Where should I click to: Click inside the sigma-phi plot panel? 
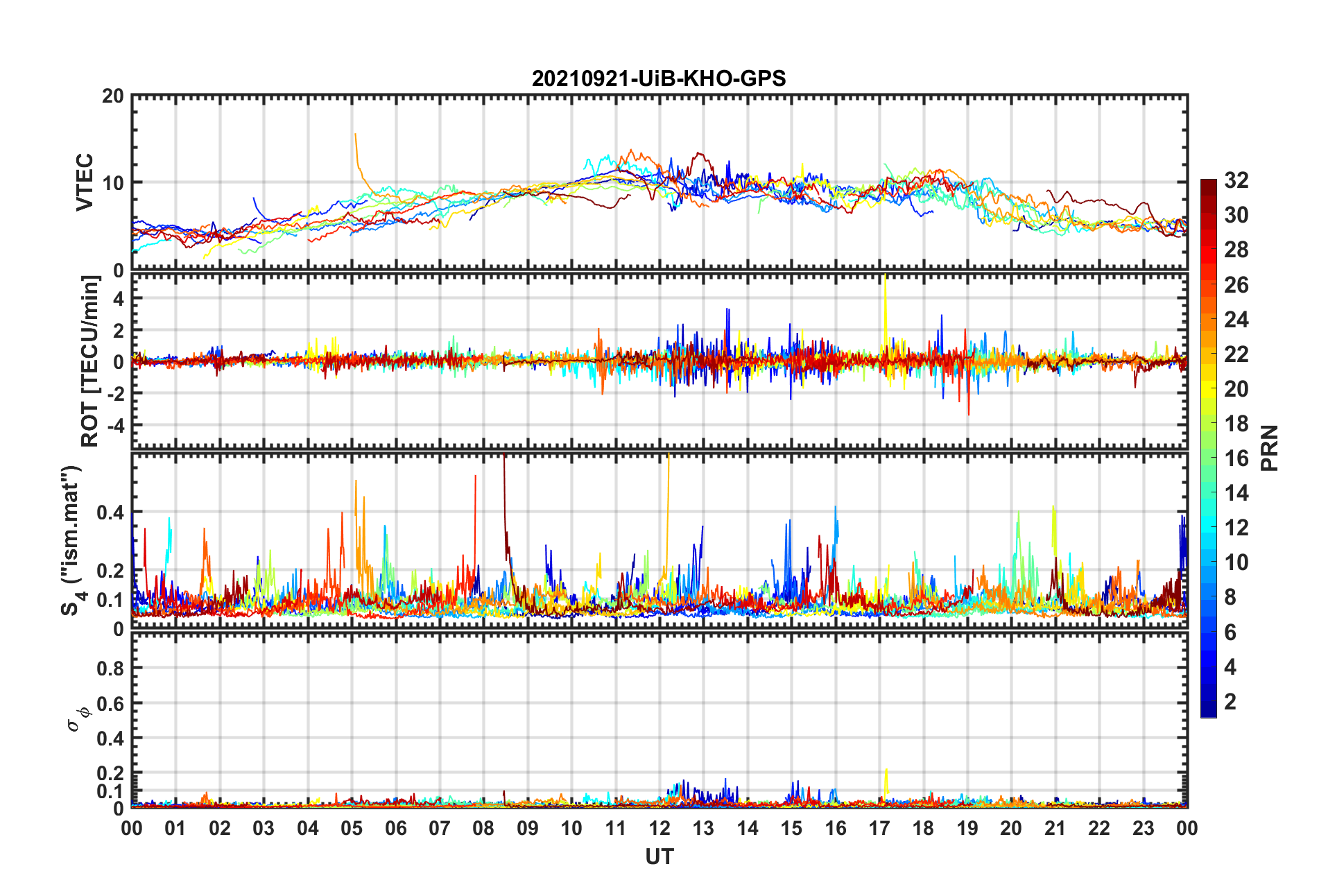click(659, 721)
